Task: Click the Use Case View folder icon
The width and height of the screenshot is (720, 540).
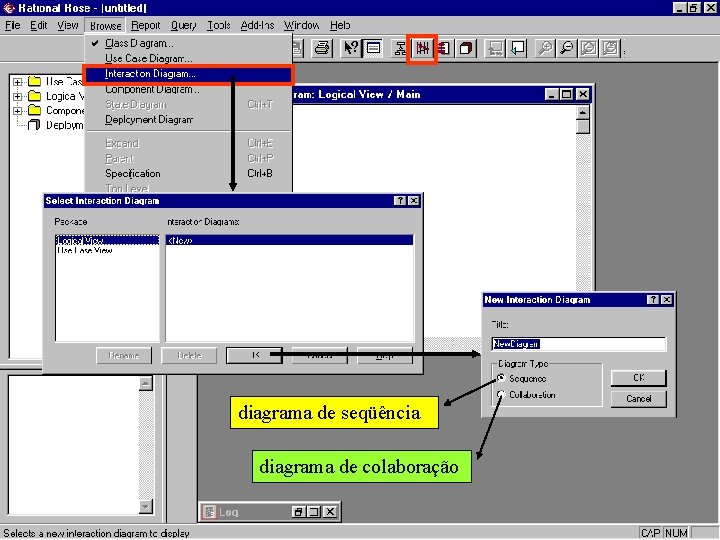Action: (x=34, y=81)
